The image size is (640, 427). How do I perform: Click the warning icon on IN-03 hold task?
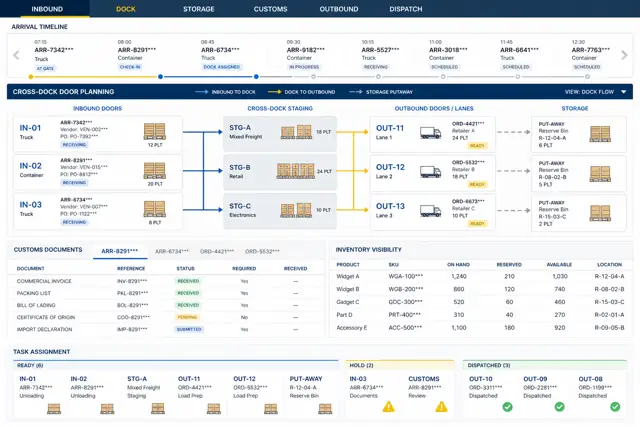389,407
